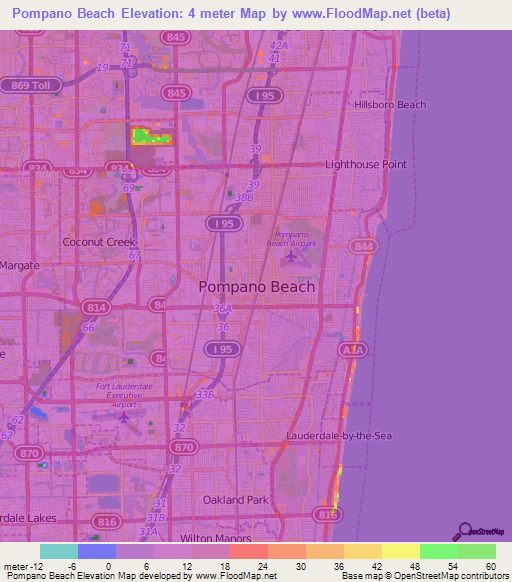Pick the purple 0 to 6 legend swatch
The width and height of the screenshot is (512, 582).
(135, 552)
